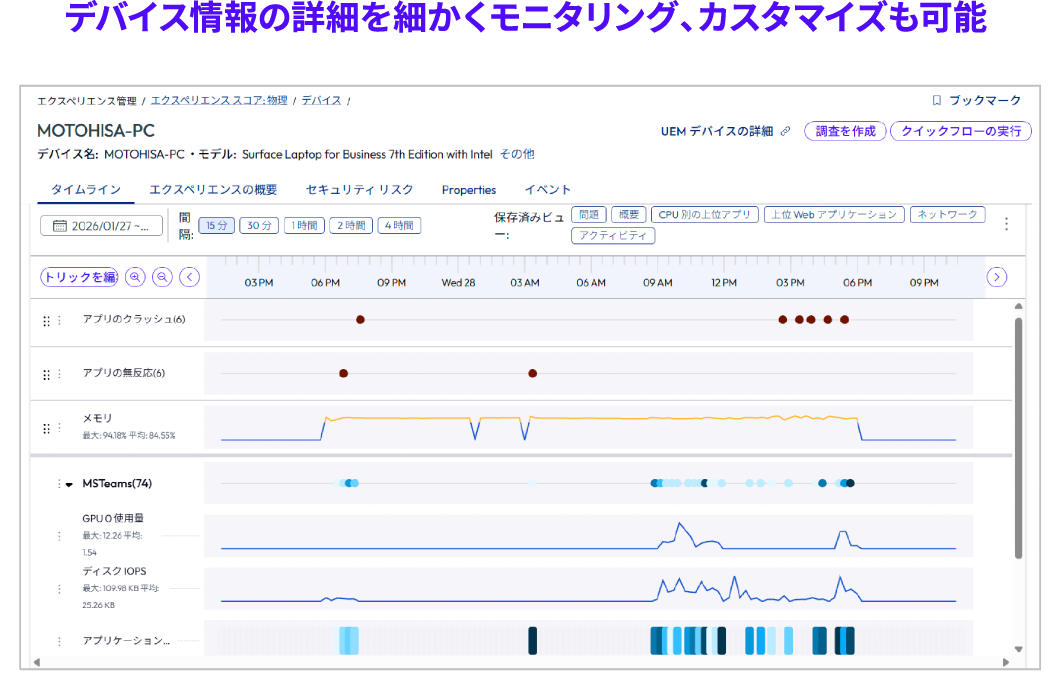Zoom in on the timeline
The height and width of the screenshot is (683, 1050).
(x=135, y=277)
